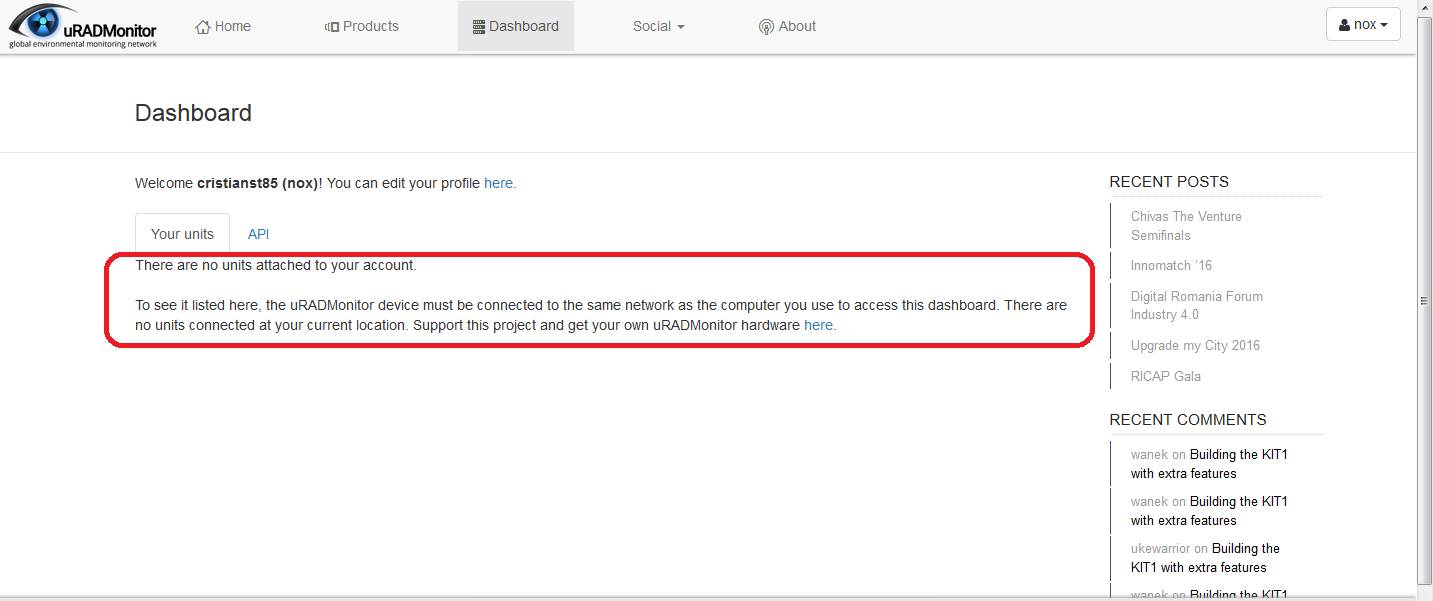Switch to the API tab
Screen dimensions: 1433x601
pyautogui.click(x=258, y=234)
